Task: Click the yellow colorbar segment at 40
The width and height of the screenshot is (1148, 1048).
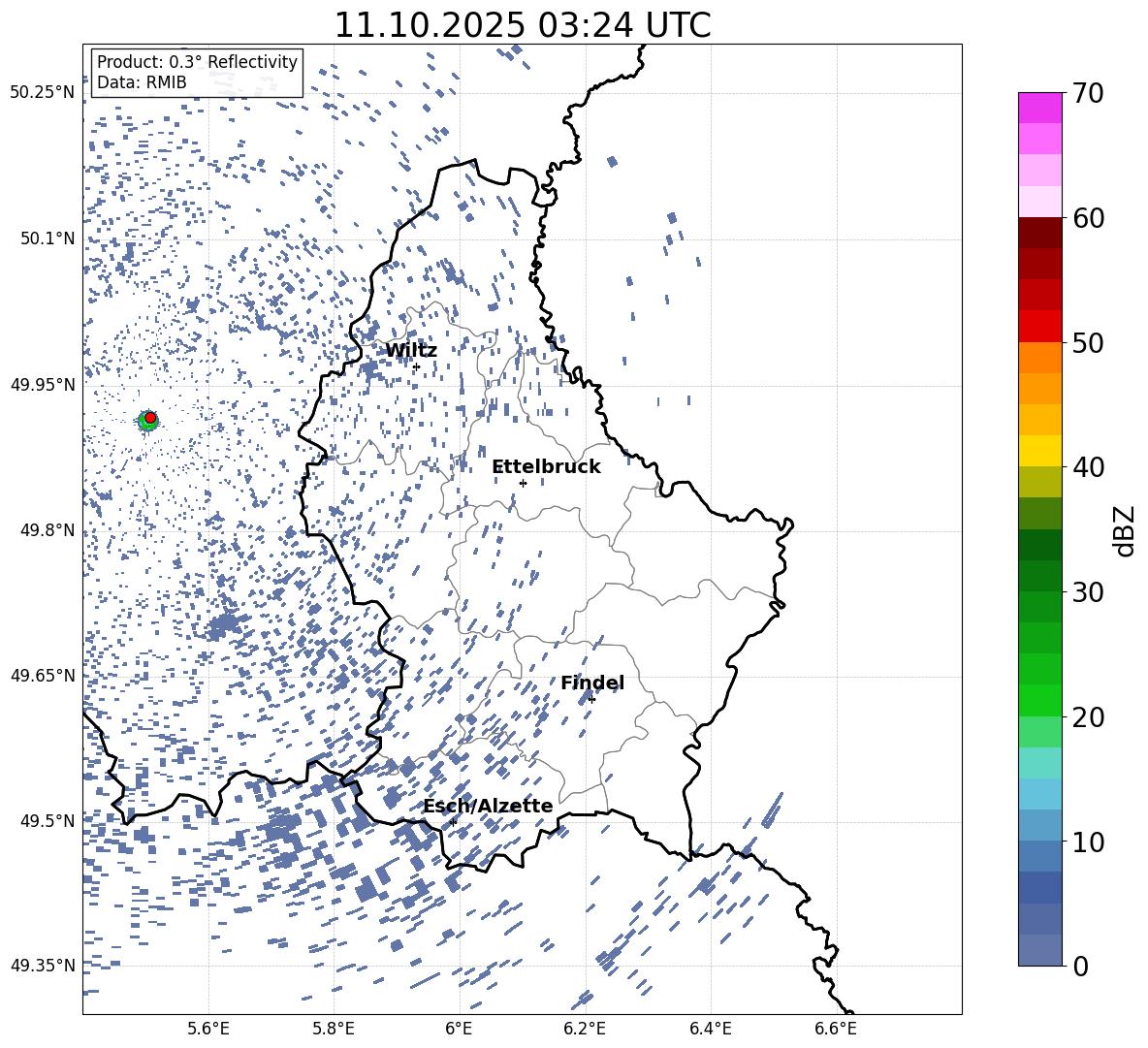Action: [x=1039, y=452]
